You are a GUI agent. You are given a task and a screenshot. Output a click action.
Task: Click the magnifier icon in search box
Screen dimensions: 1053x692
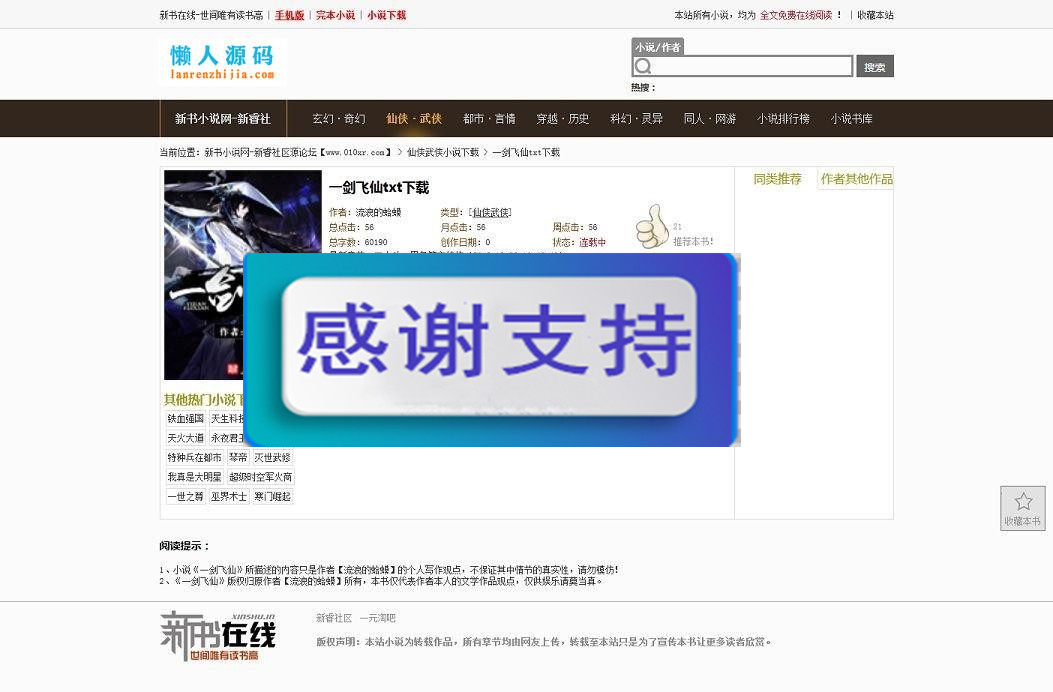coord(643,66)
